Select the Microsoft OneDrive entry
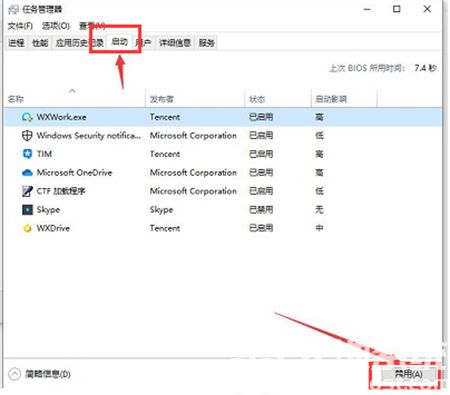The width and height of the screenshot is (450, 395). [74, 172]
